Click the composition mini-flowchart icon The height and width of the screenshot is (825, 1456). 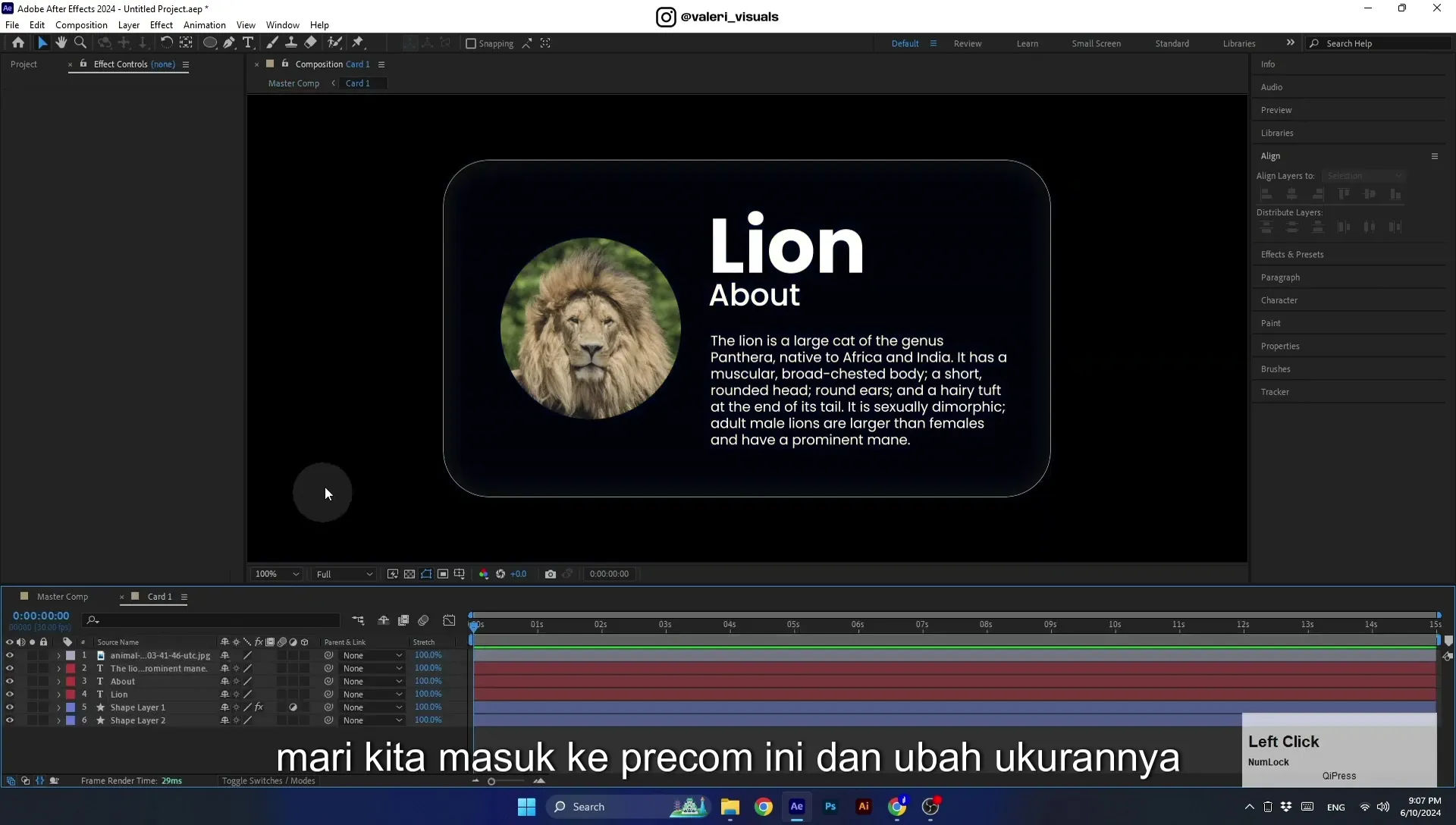[358, 620]
